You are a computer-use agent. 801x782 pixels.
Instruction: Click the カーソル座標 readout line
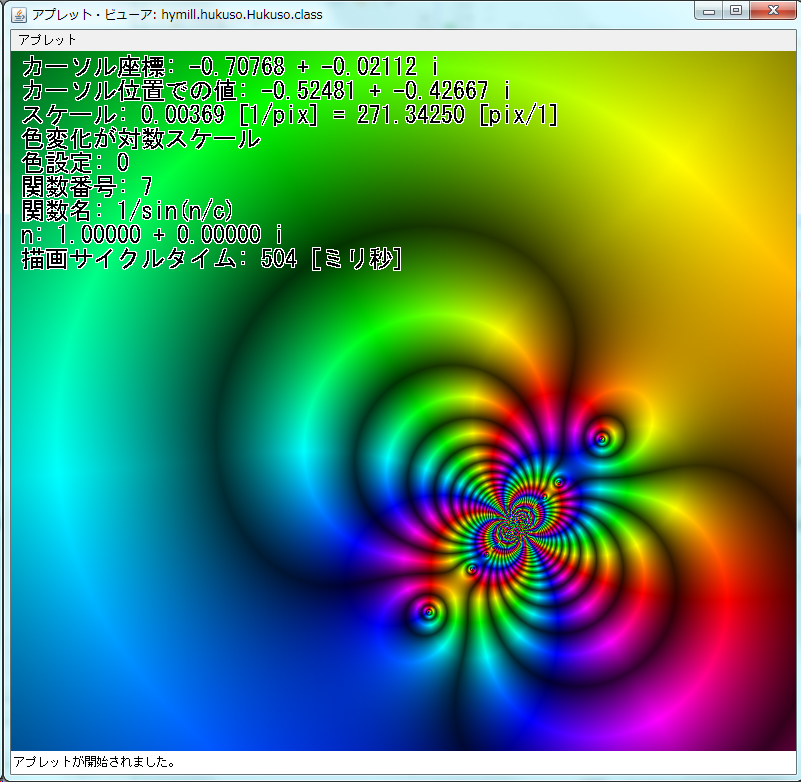(x=230, y=67)
